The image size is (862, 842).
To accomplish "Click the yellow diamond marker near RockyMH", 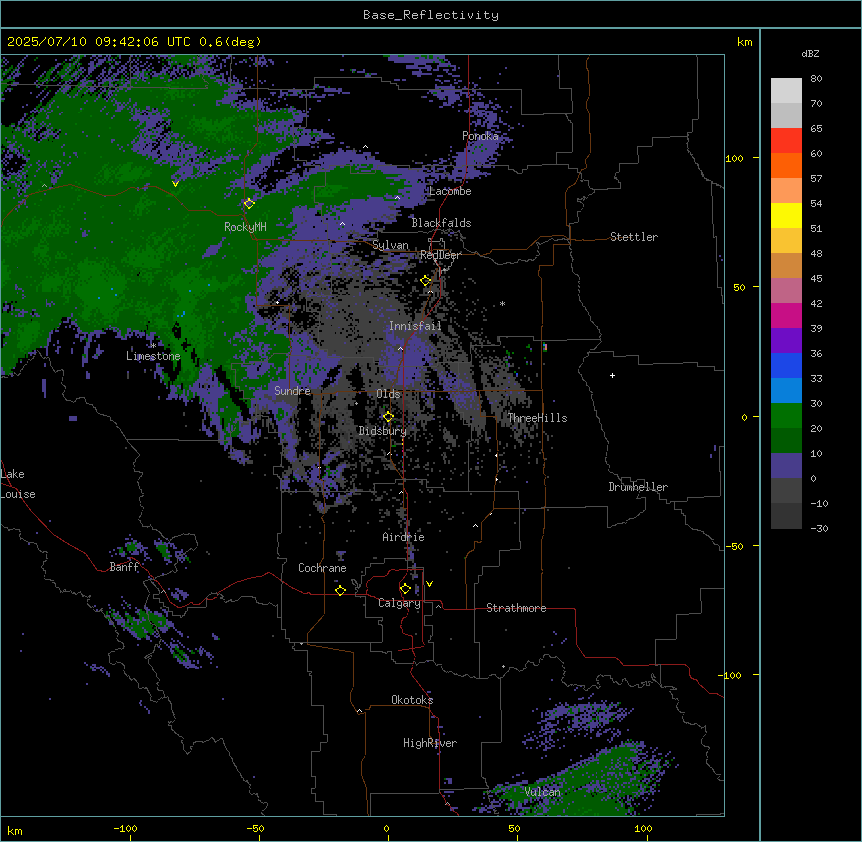I will pos(249,204).
